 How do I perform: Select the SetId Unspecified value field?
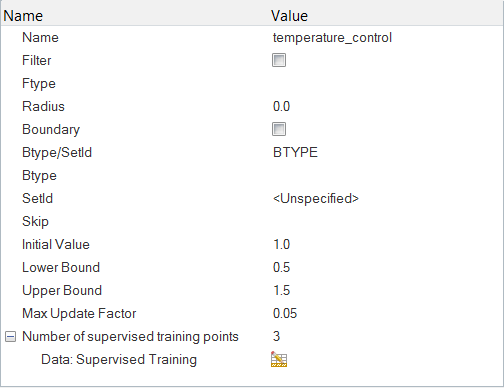click(x=387, y=198)
